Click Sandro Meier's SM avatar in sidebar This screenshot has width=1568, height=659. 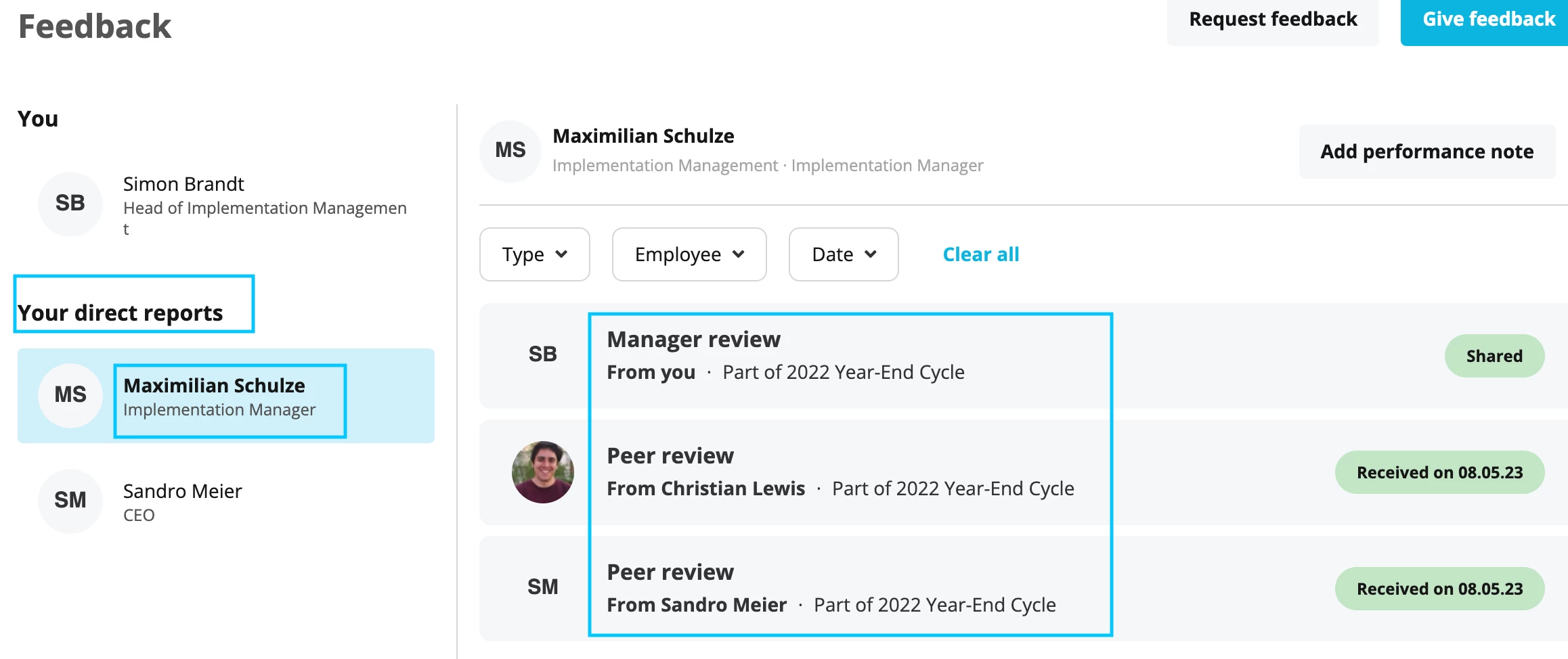click(x=70, y=501)
